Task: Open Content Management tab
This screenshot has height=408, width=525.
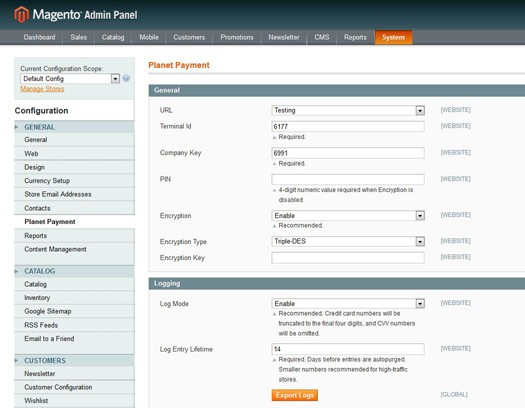Action: (x=74, y=249)
